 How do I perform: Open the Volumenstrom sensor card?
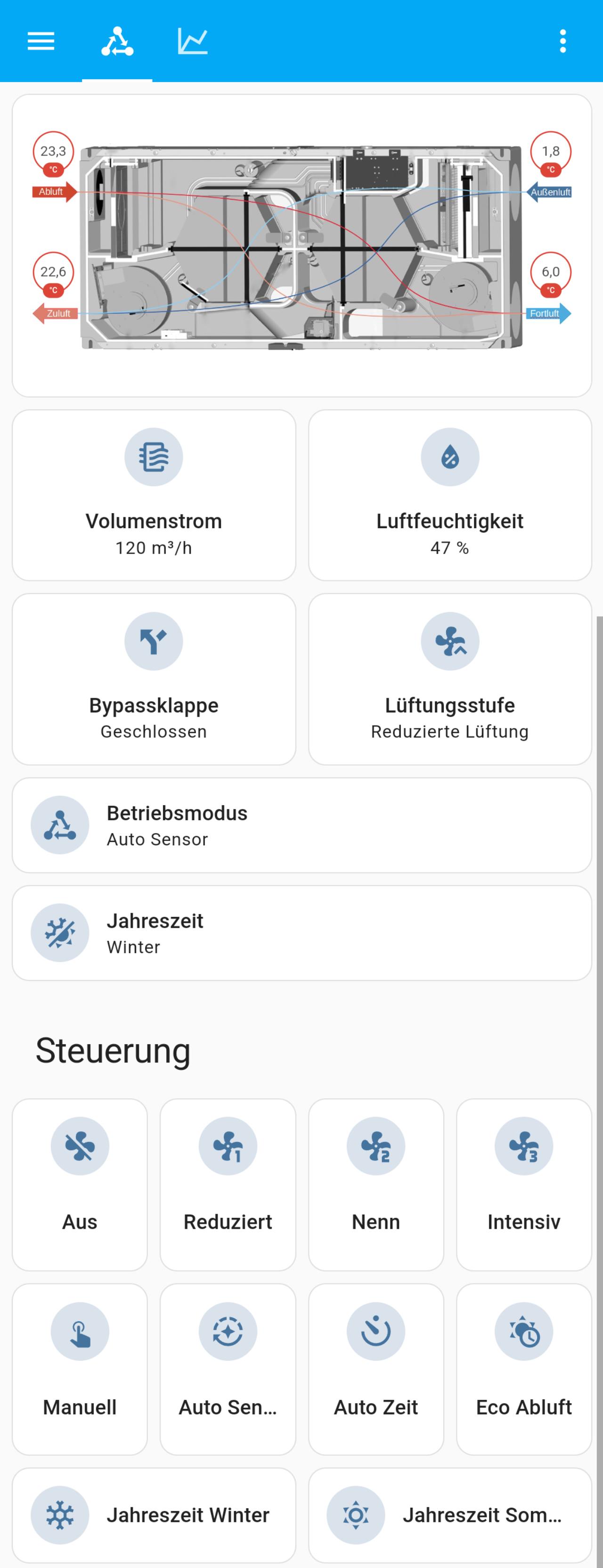tap(154, 495)
